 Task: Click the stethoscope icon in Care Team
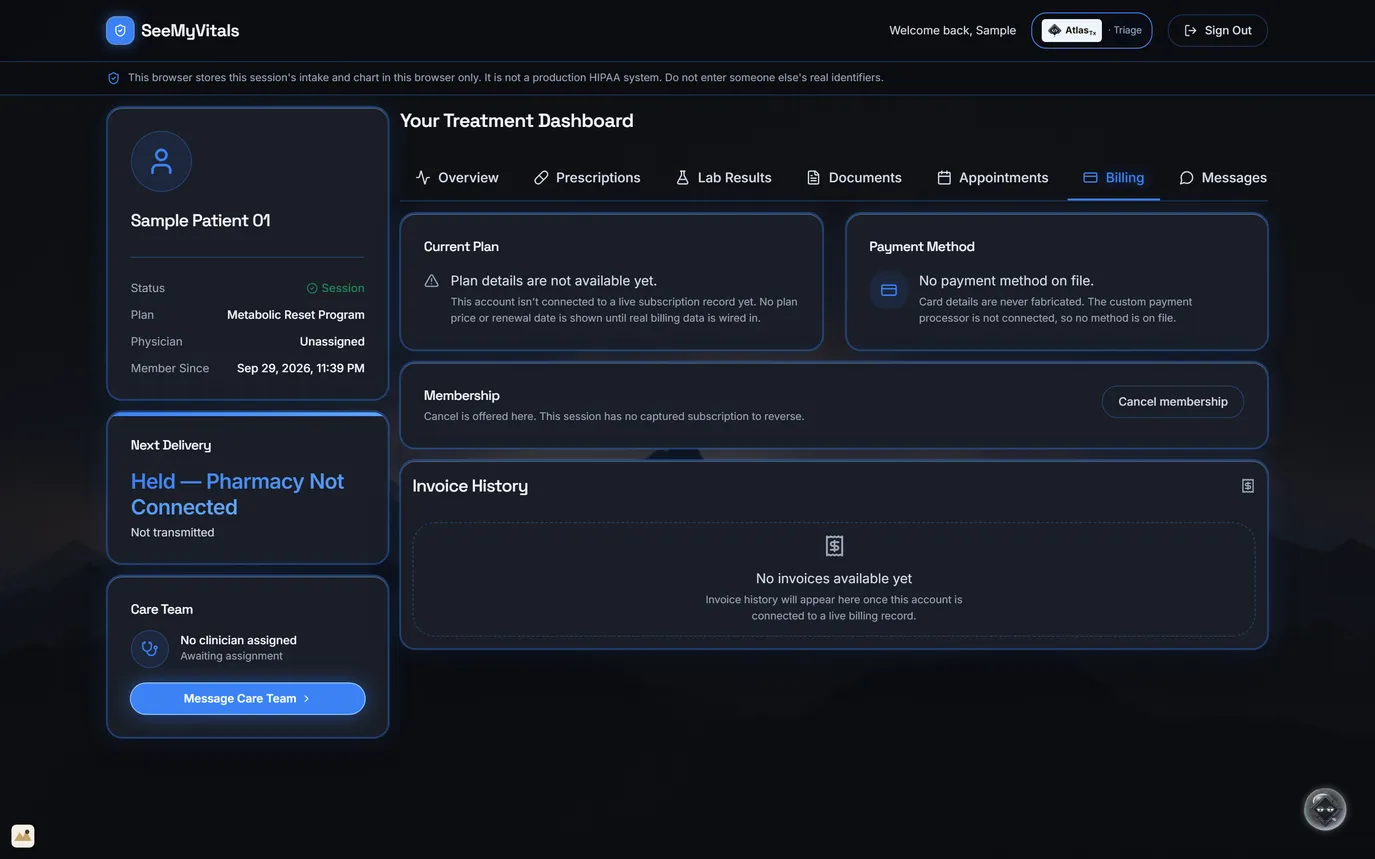tap(150, 648)
